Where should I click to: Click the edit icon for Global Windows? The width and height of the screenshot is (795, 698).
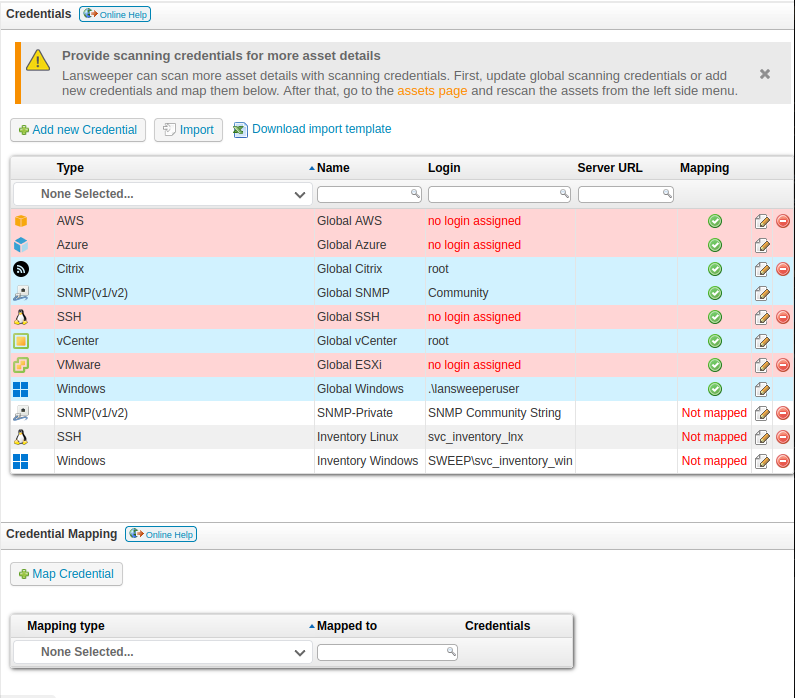tap(762, 389)
